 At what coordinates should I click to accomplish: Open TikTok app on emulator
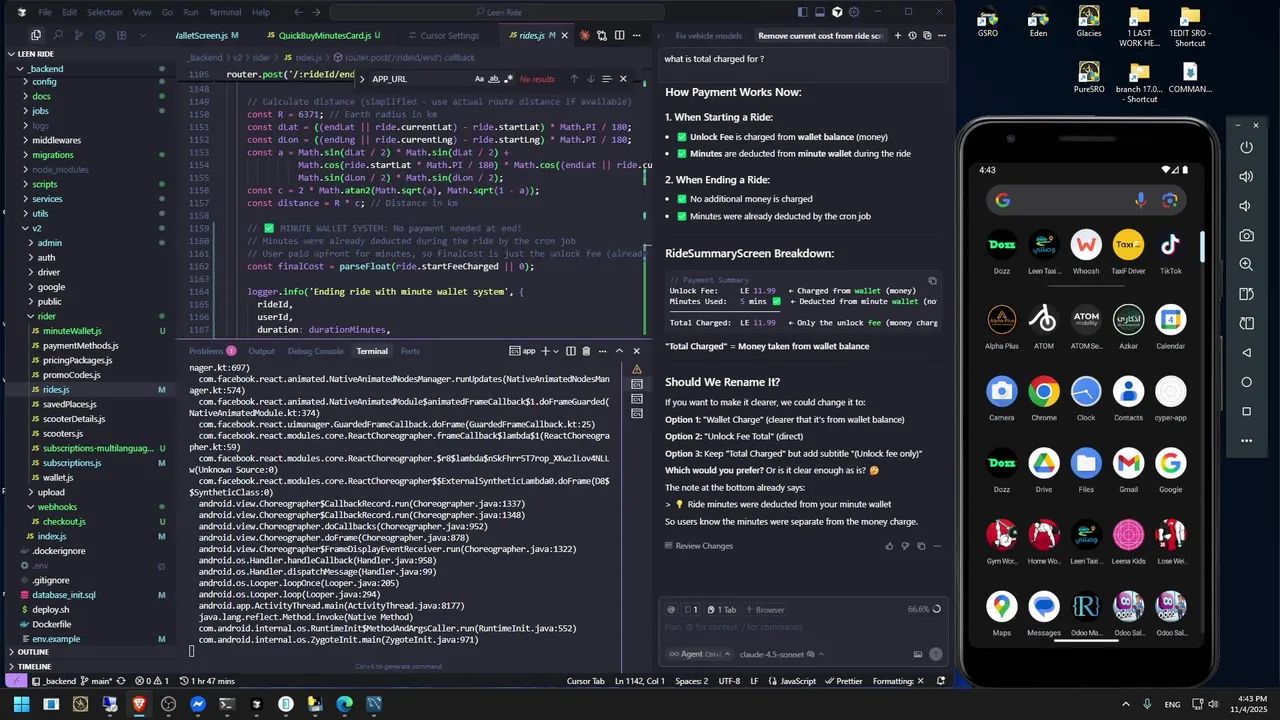(x=1170, y=252)
